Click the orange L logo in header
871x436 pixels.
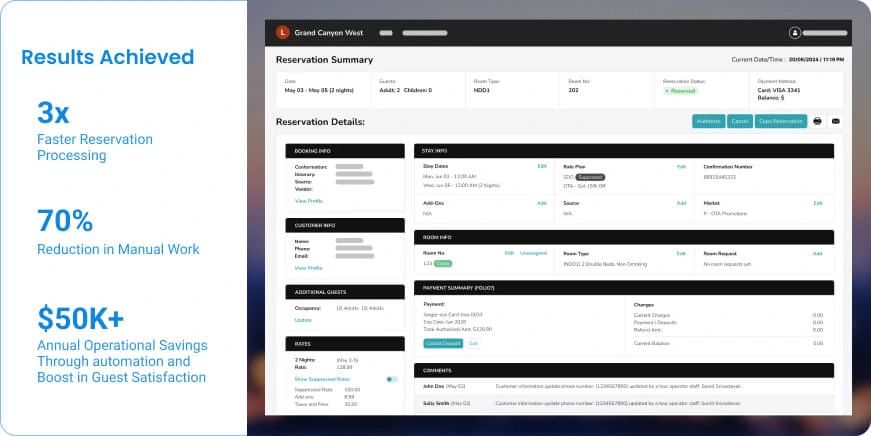point(283,33)
